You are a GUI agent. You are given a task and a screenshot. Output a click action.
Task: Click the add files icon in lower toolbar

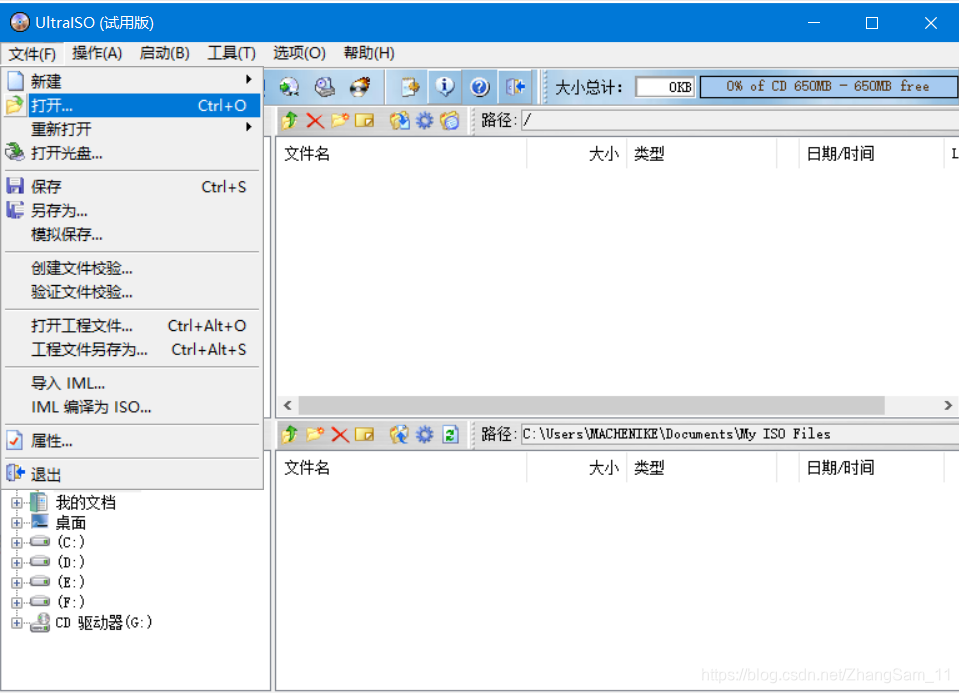(399, 434)
